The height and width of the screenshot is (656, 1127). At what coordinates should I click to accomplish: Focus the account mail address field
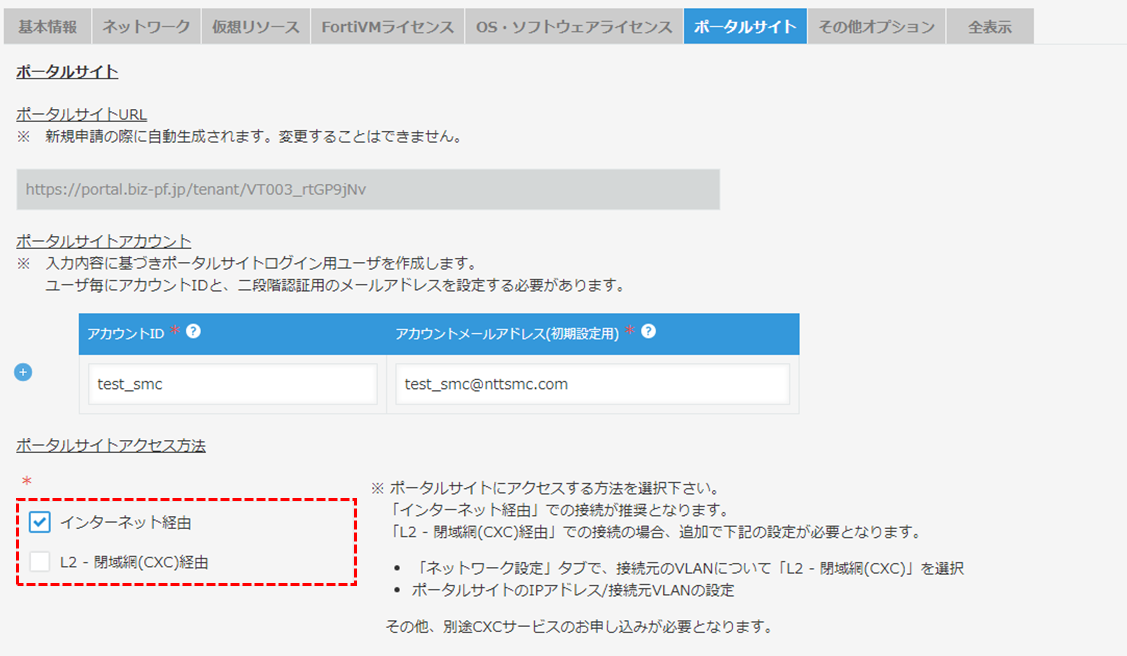[592, 384]
